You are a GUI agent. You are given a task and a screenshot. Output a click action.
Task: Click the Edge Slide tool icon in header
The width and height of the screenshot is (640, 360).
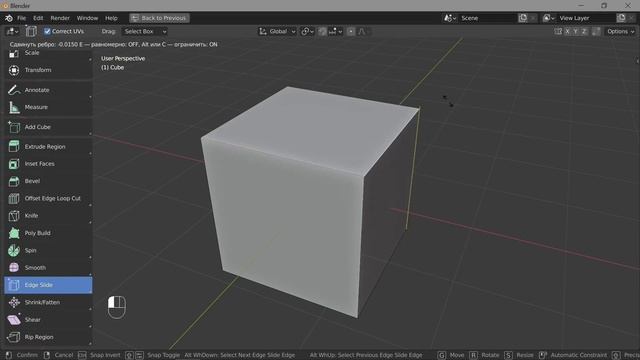coord(31,31)
